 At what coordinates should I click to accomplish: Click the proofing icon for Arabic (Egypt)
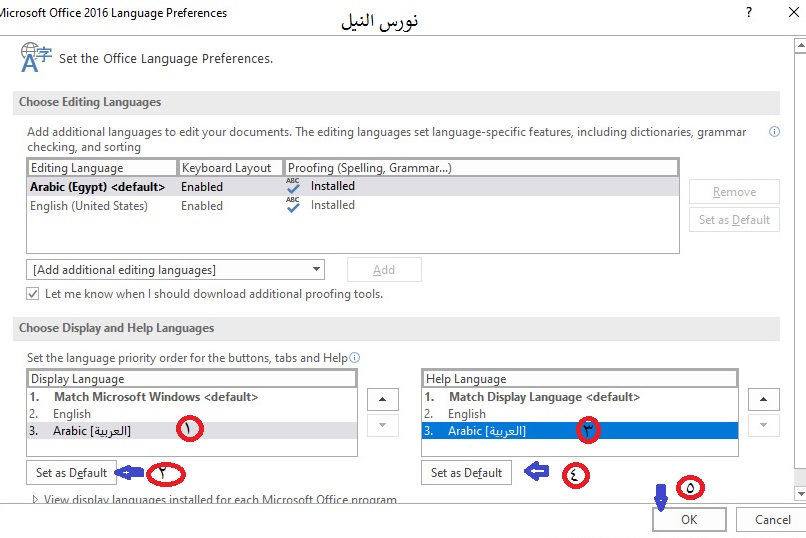click(x=293, y=186)
